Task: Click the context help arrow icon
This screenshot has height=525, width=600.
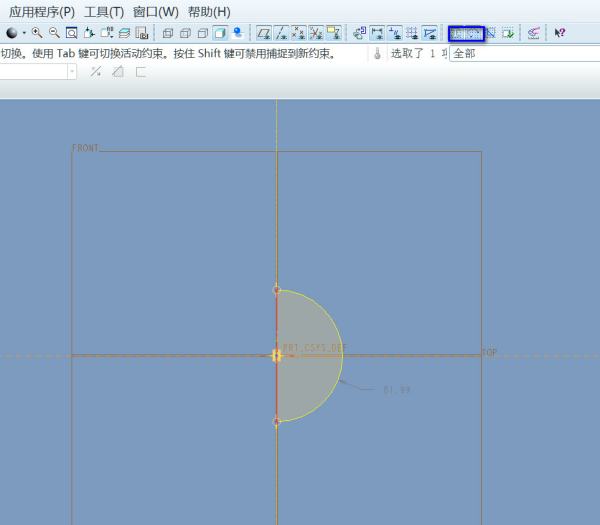Action: [x=561, y=33]
